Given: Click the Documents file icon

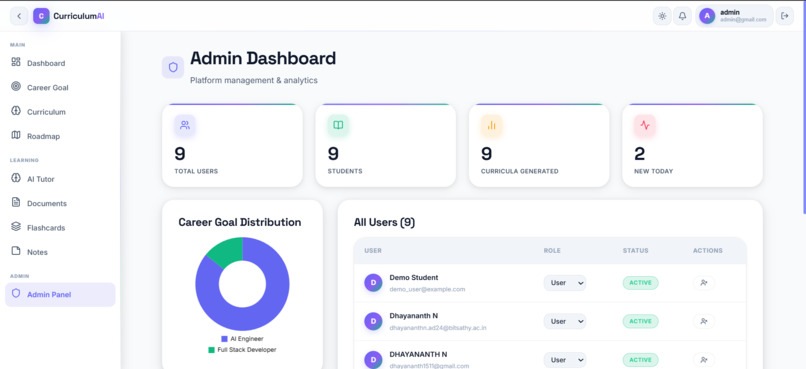Looking at the screenshot, I should point(16,202).
